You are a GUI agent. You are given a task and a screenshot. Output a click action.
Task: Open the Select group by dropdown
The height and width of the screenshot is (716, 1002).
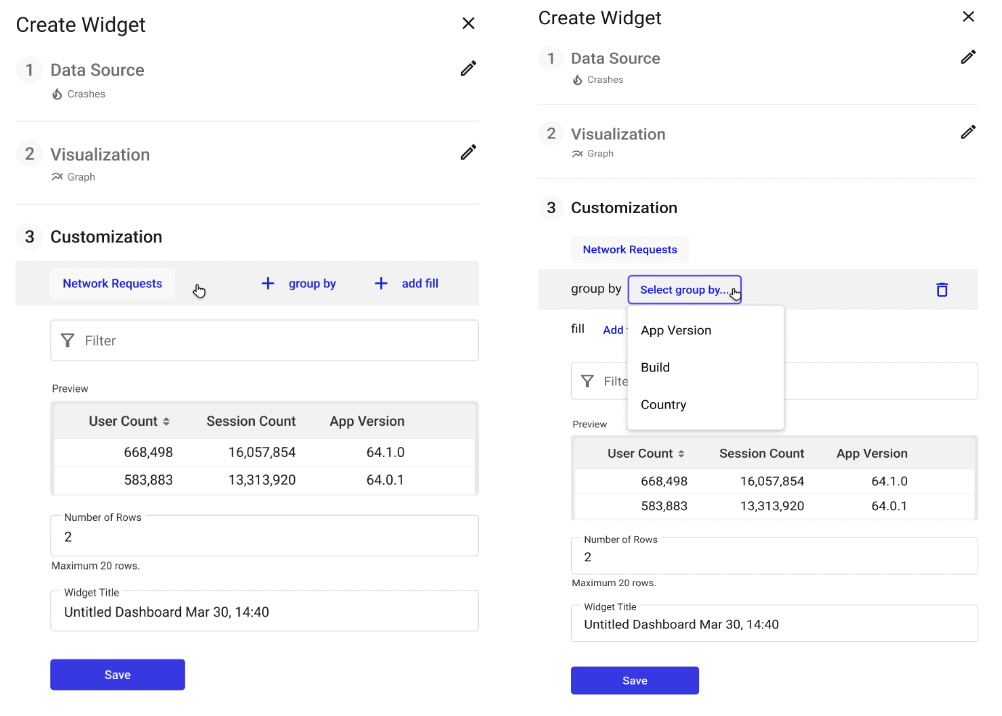coord(684,290)
